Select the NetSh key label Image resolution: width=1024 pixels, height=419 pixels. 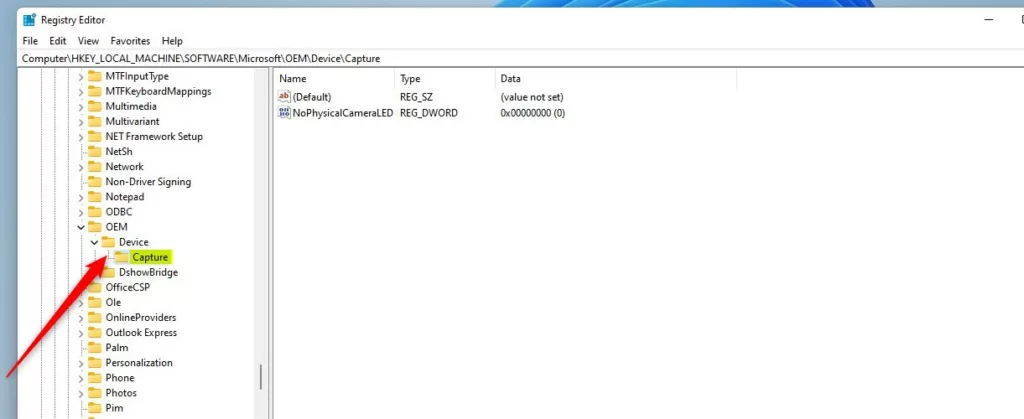click(x=119, y=151)
